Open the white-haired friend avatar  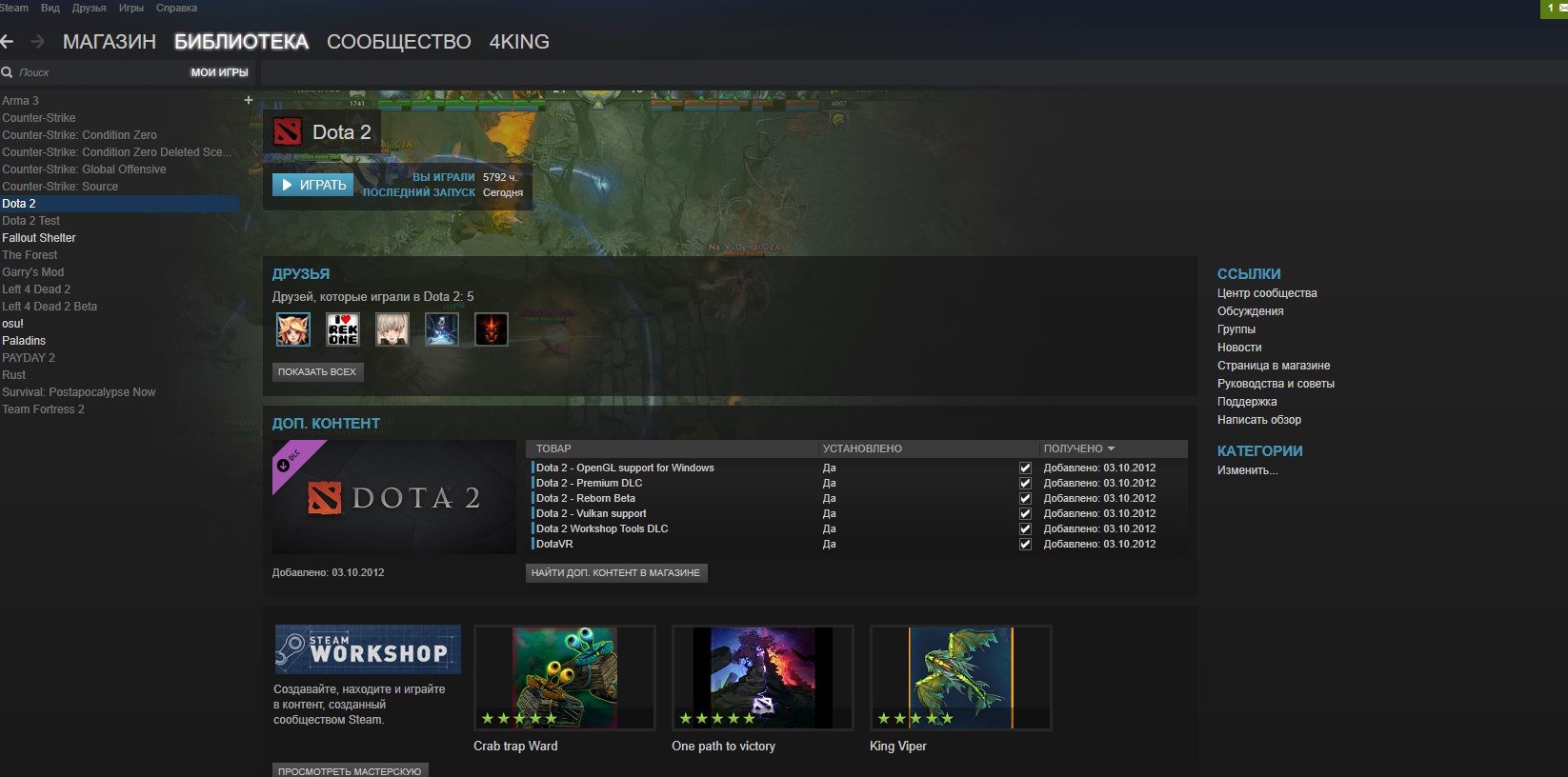(x=392, y=329)
